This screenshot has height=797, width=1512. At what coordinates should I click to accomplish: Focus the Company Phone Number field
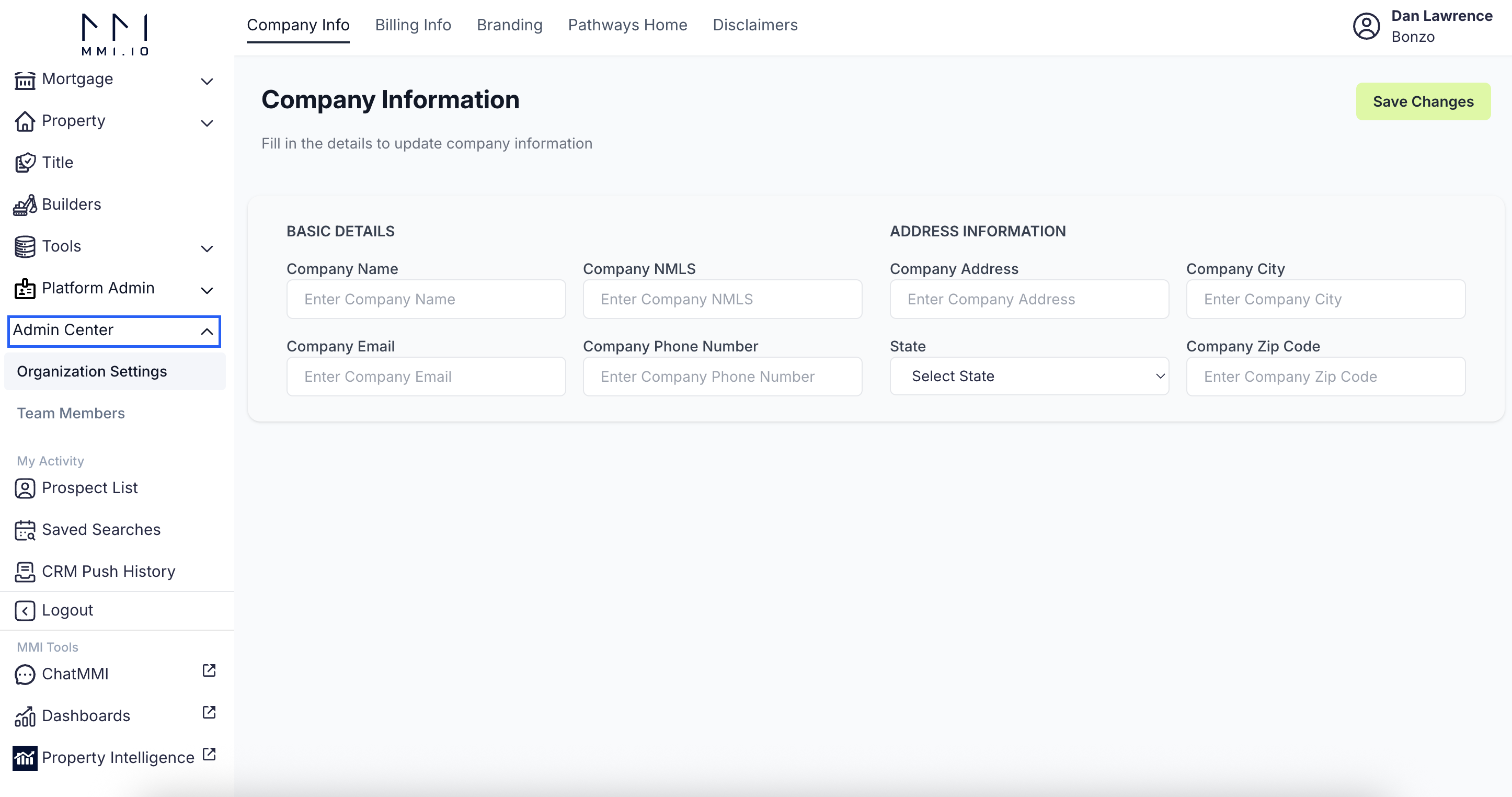tap(723, 377)
